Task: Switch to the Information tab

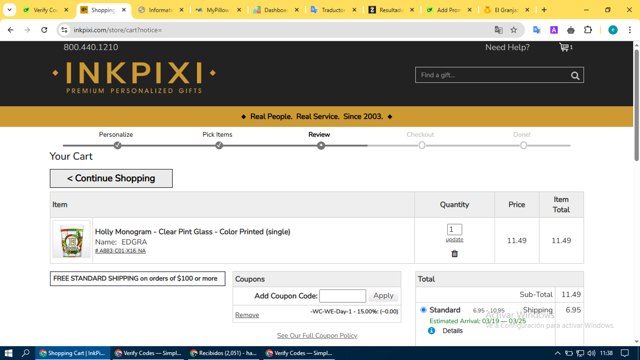Action: pos(161,10)
